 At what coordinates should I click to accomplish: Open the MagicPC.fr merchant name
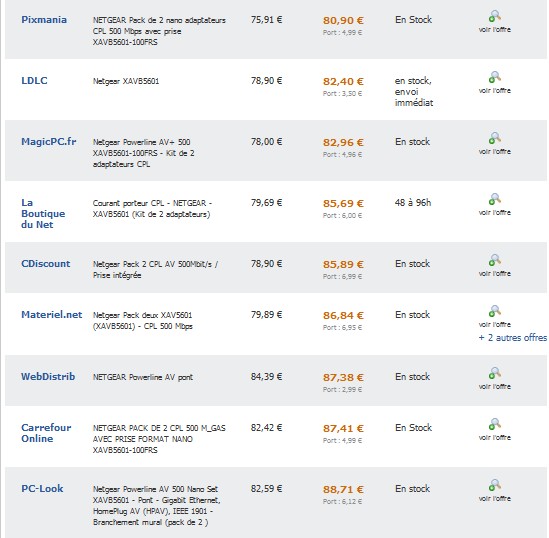pyautogui.click(x=49, y=142)
